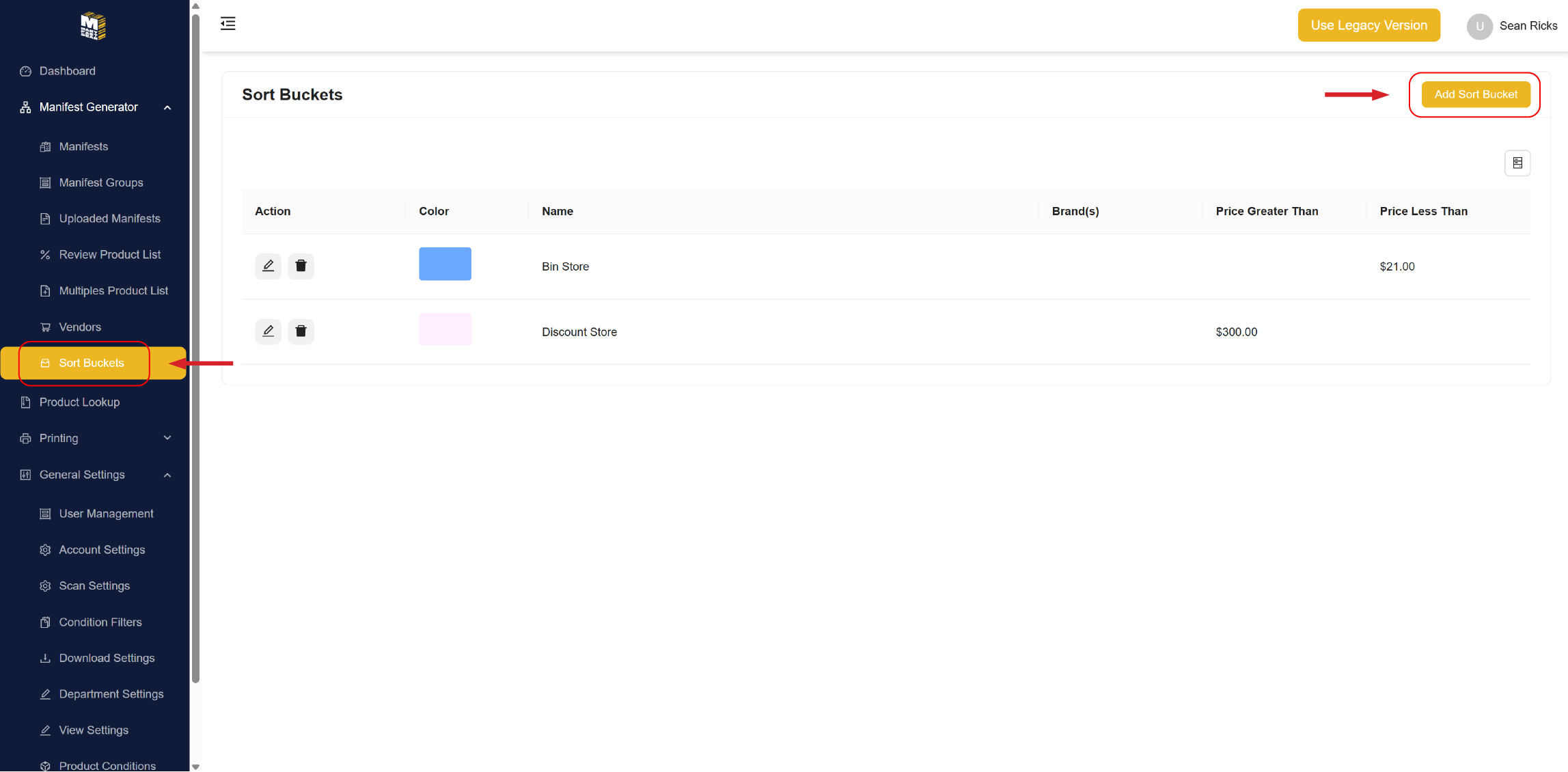This screenshot has height=772, width=1568.
Task: Delete the Bin Store bucket via trash icon
Action: point(301,266)
